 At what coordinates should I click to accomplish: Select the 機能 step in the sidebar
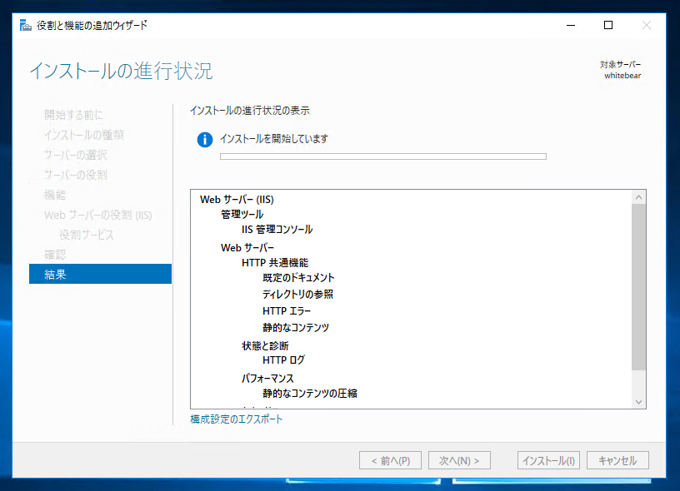pos(55,195)
